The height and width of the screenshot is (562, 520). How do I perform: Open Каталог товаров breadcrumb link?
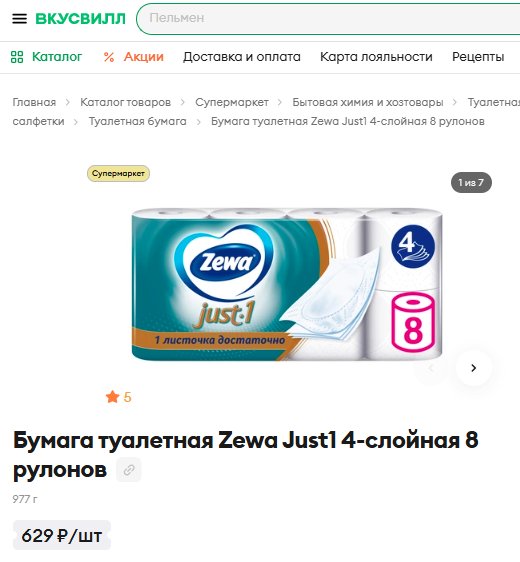tap(125, 102)
